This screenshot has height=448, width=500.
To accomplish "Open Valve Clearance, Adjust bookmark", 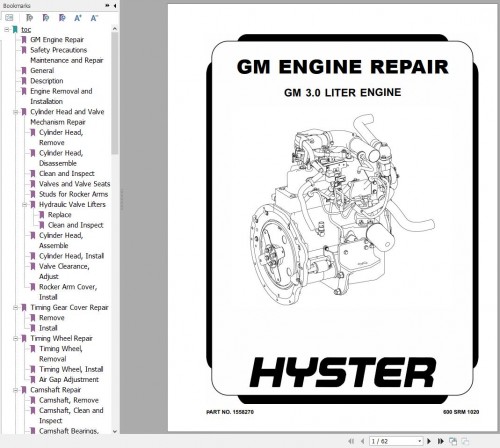I will click(x=64, y=271).
